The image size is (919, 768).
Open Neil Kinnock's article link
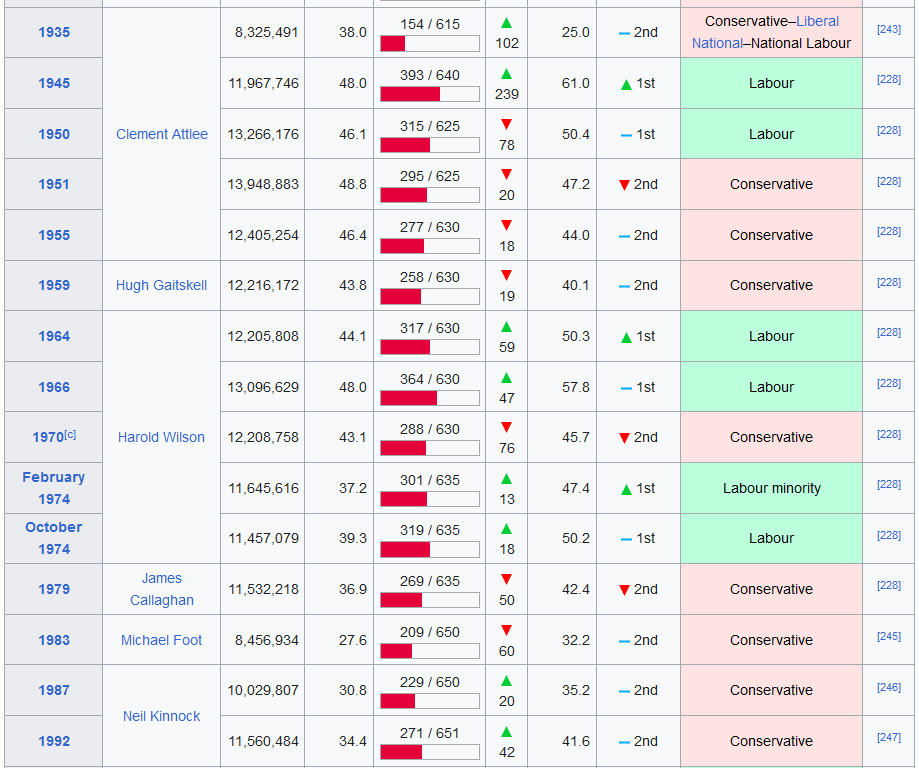pos(162,716)
